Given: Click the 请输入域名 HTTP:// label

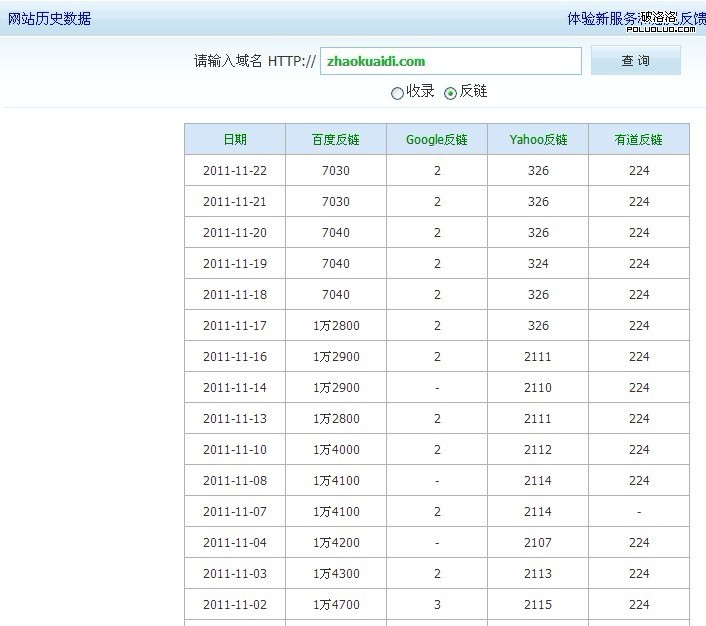Looking at the screenshot, I should 254,61.
